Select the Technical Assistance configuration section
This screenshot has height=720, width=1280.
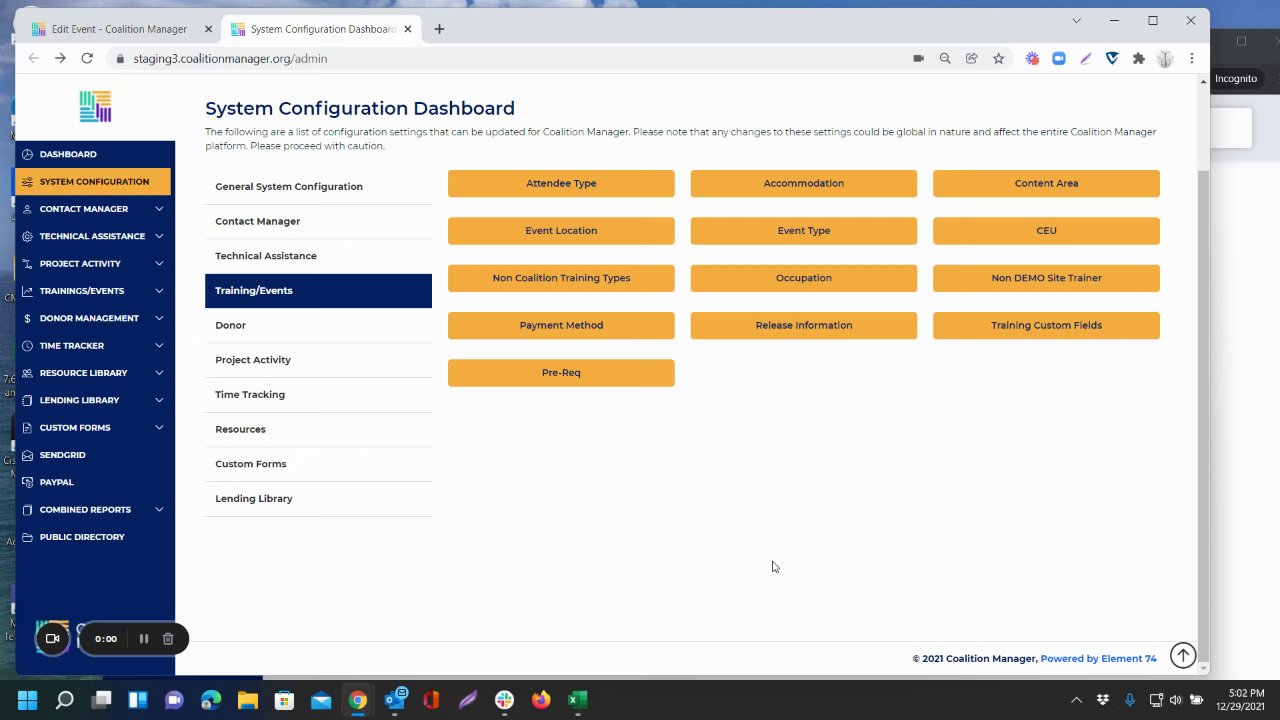point(318,256)
